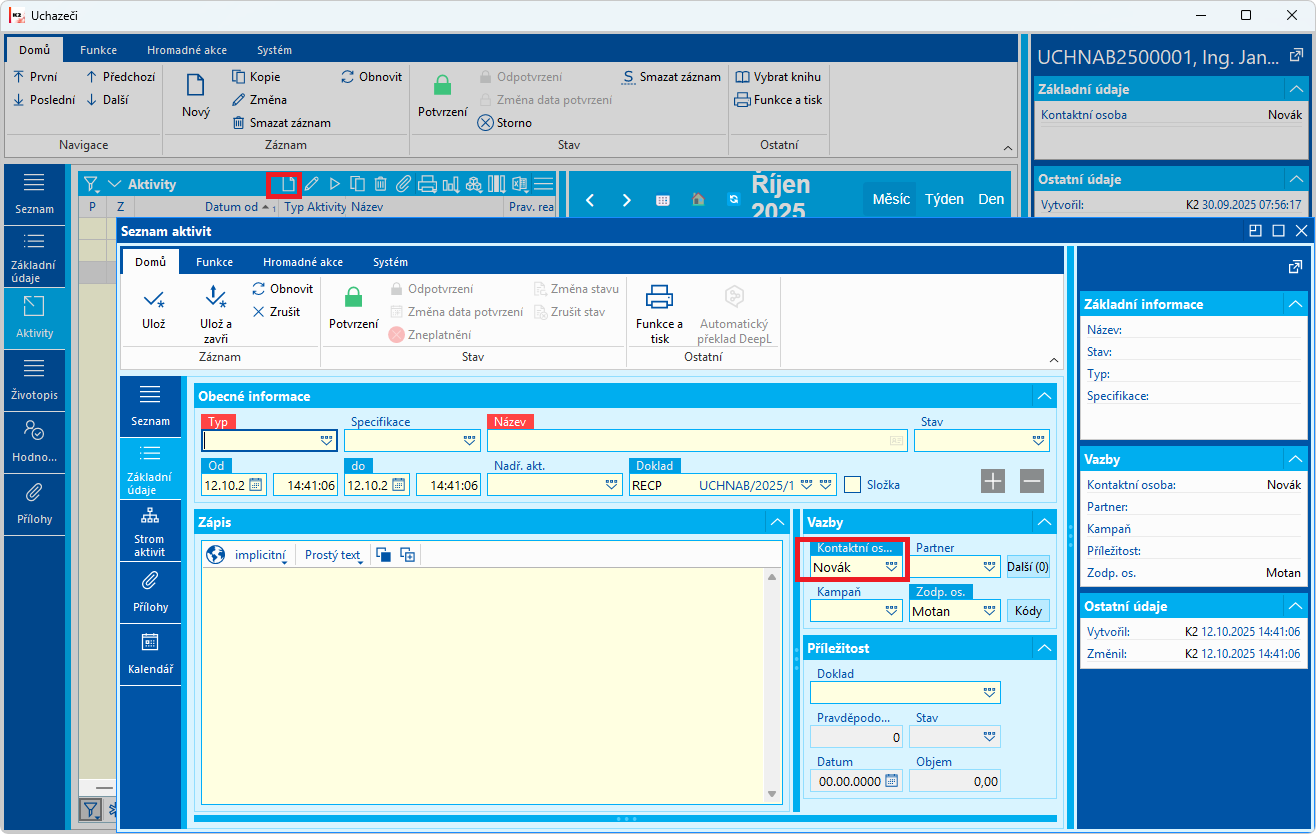Open Životopis in the Uchazeči sidebar
The image size is (1316, 834).
pos(35,380)
